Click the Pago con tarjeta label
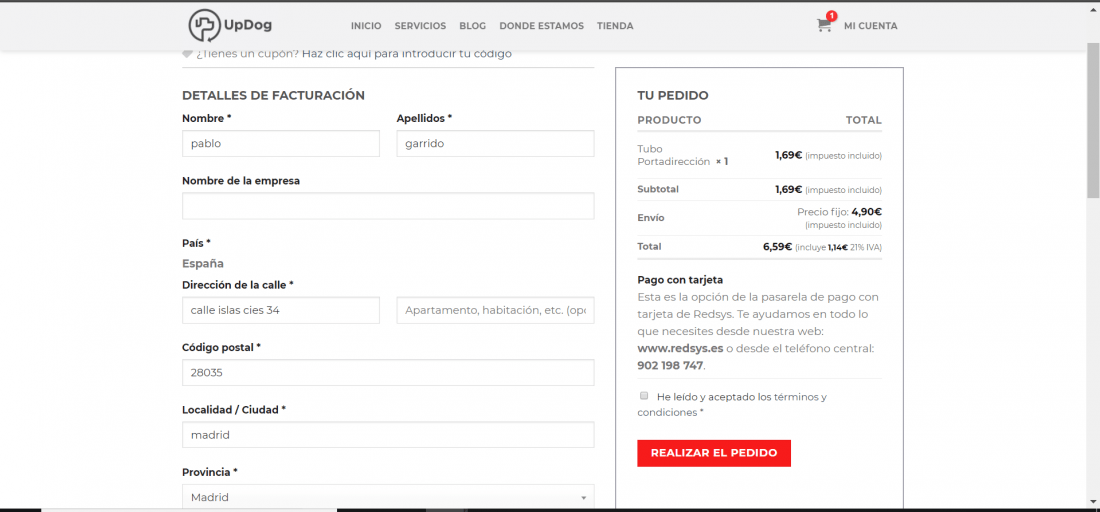The width and height of the screenshot is (1100, 512). click(x=680, y=279)
